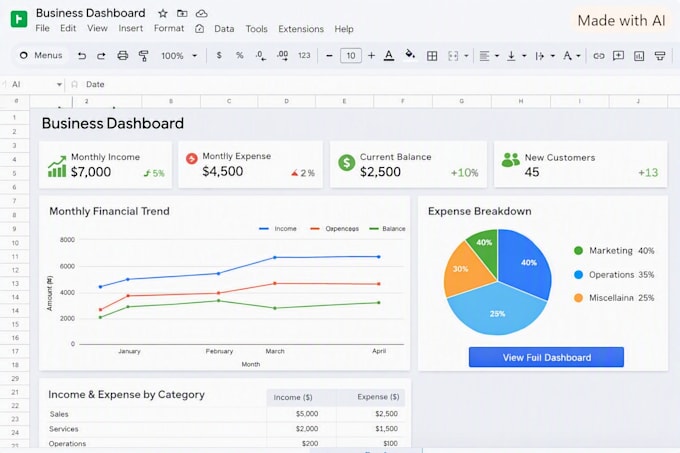Open the Tools menu
The width and height of the screenshot is (680, 453).
[256, 29]
